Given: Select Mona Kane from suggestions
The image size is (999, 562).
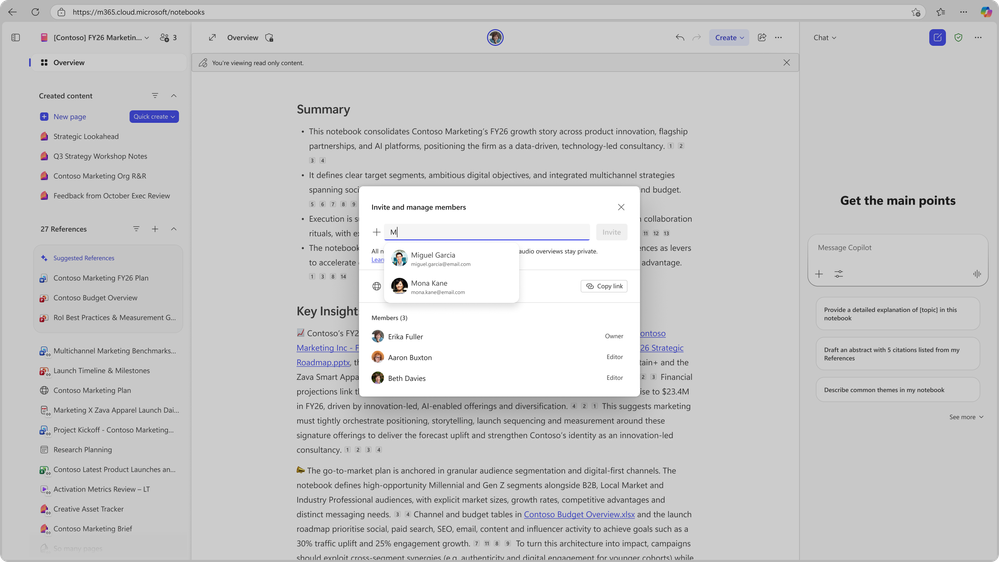Looking at the screenshot, I should (451, 287).
